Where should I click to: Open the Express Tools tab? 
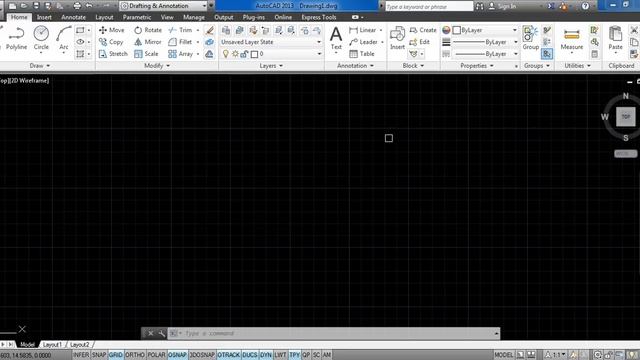point(319,17)
